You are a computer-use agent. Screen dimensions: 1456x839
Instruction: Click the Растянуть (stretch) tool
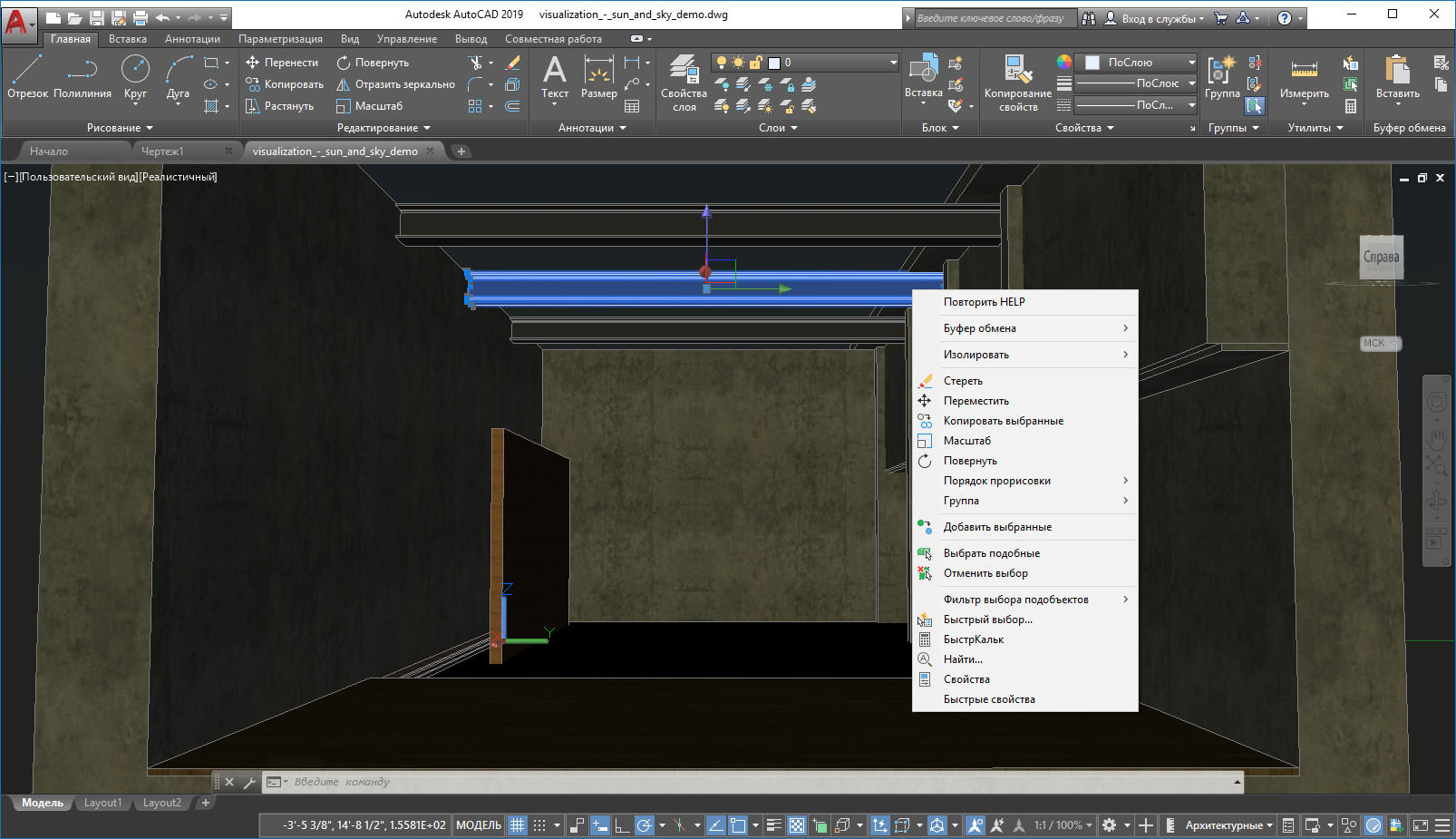(x=279, y=106)
